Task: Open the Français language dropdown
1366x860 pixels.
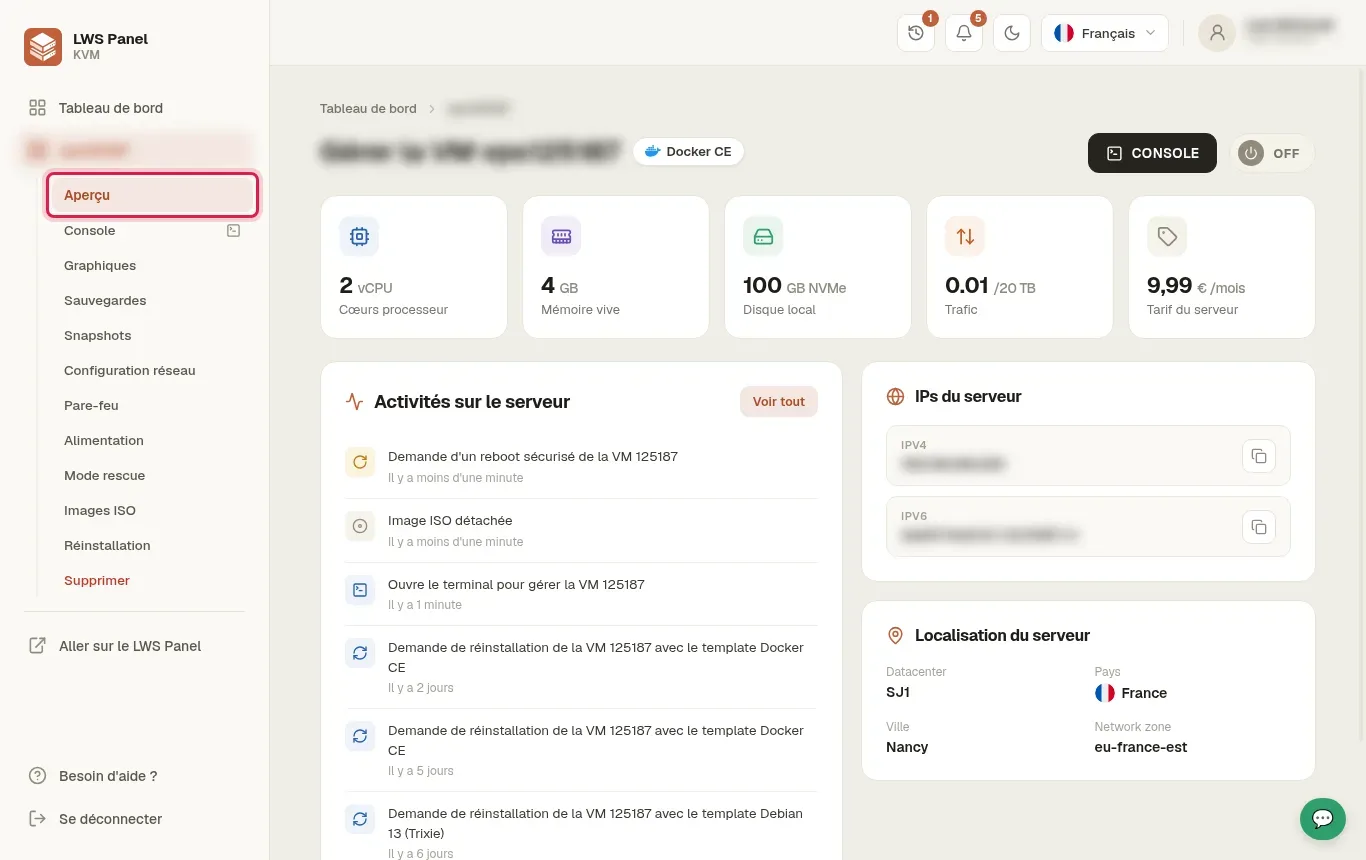Action: pyautogui.click(x=1105, y=33)
